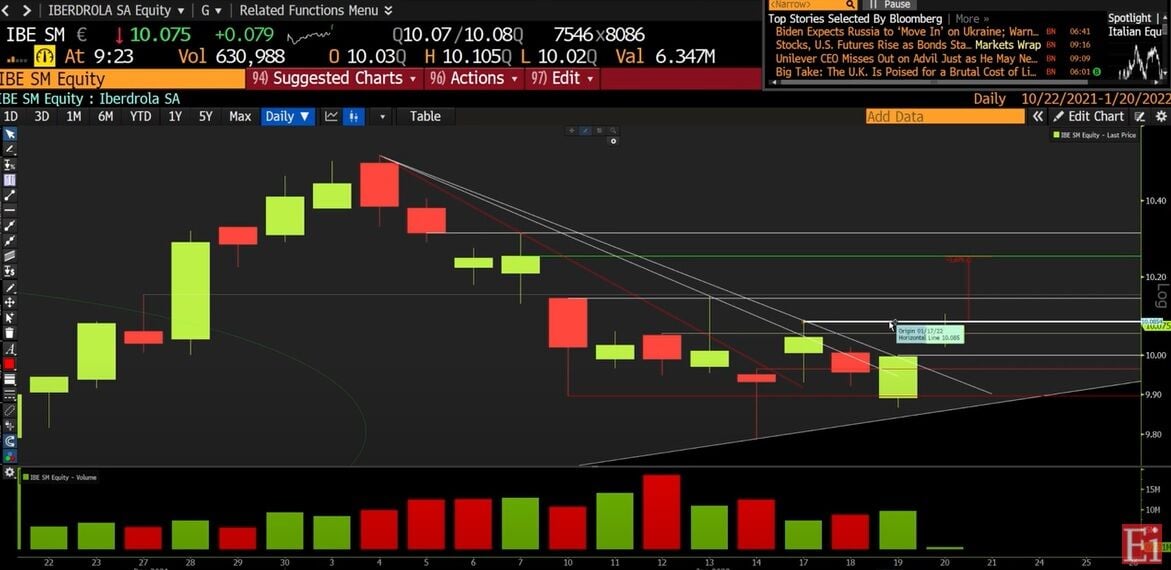Click the annotate pencil-square icon beside Edit Chart
1171x570 pixels.
click(x=1140, y=117)
